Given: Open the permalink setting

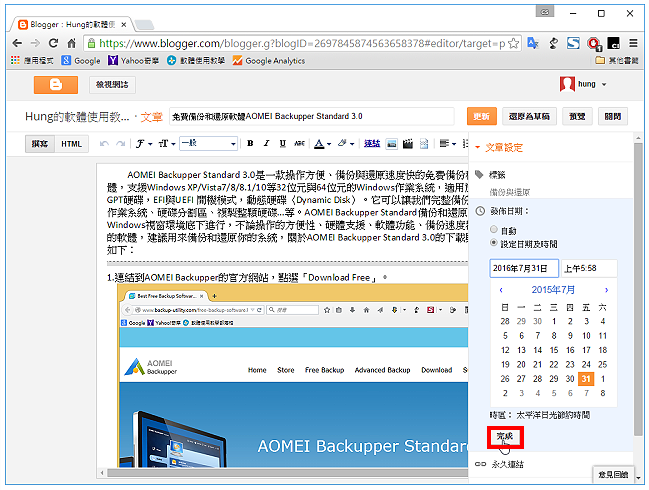Looking at the screenshot, I should pyautogui.click(x=499, y=464).
